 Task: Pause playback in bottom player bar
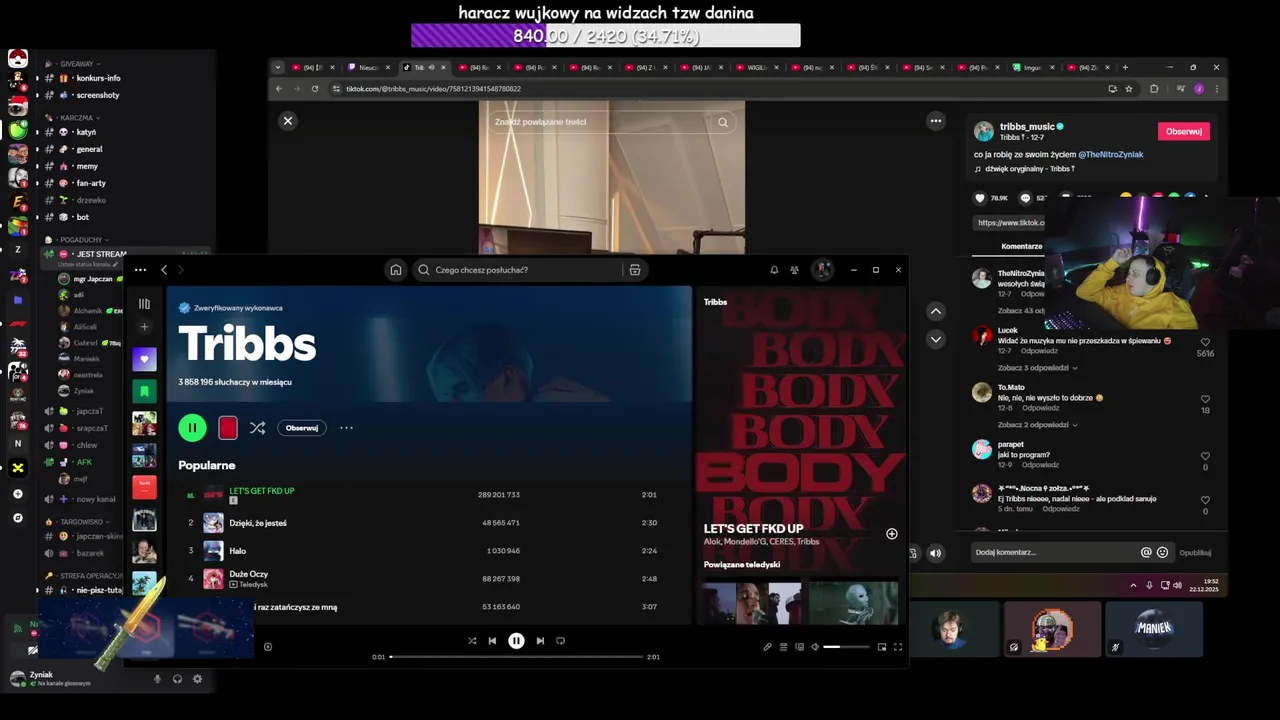pyautogui.click(x=516, y=641)
